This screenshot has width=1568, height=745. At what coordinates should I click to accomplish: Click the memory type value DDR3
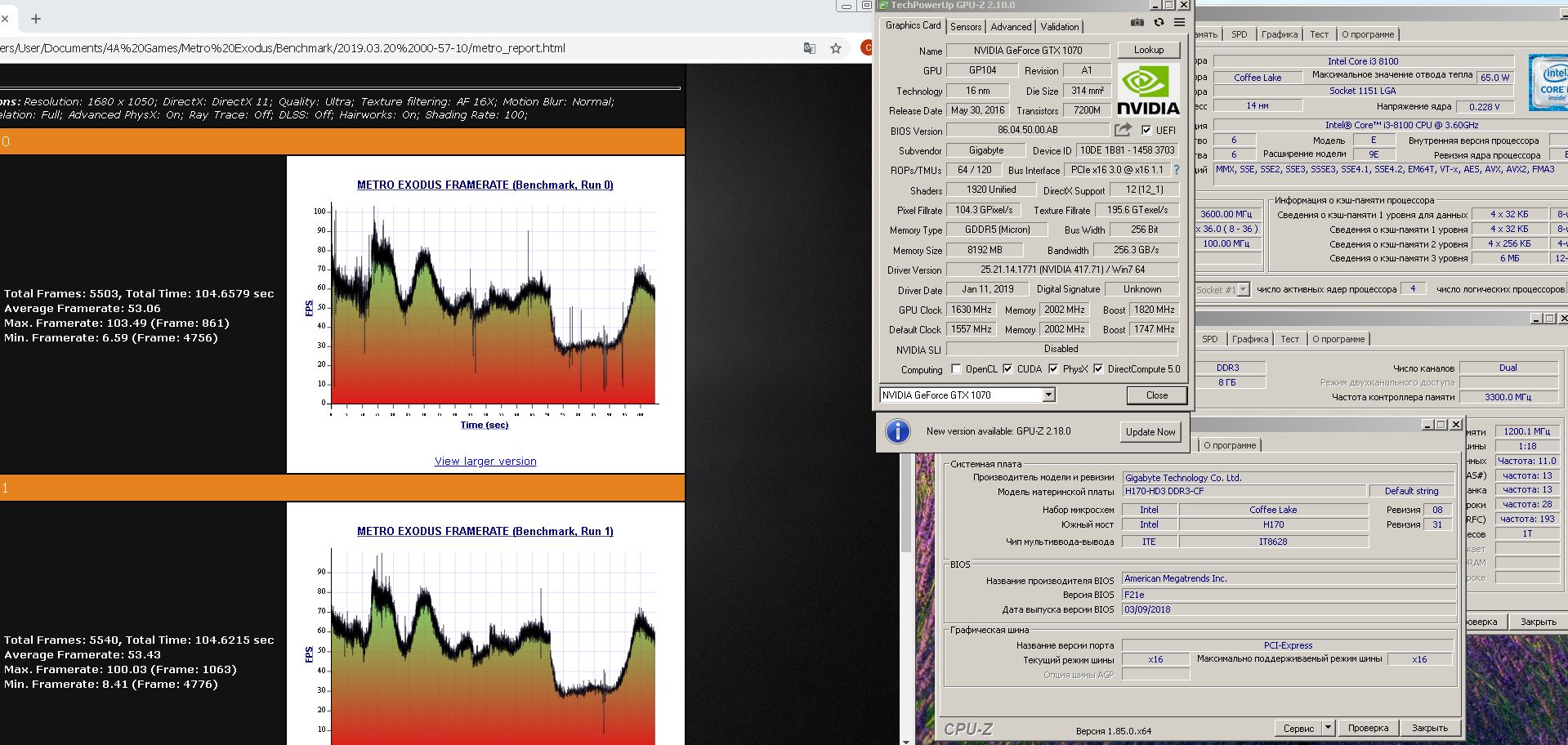tap(1227, 368)
